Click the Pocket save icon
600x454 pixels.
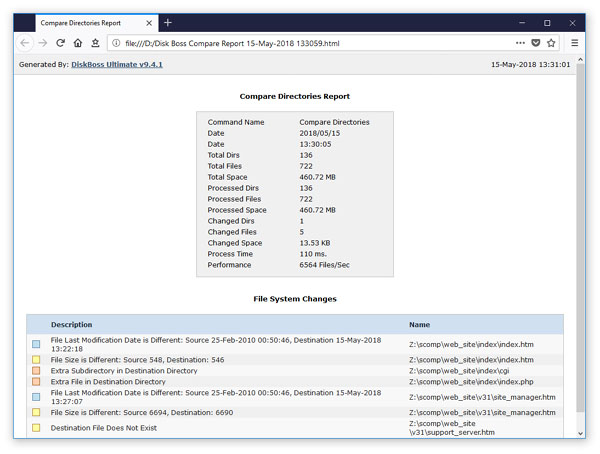tap(536, 43)
